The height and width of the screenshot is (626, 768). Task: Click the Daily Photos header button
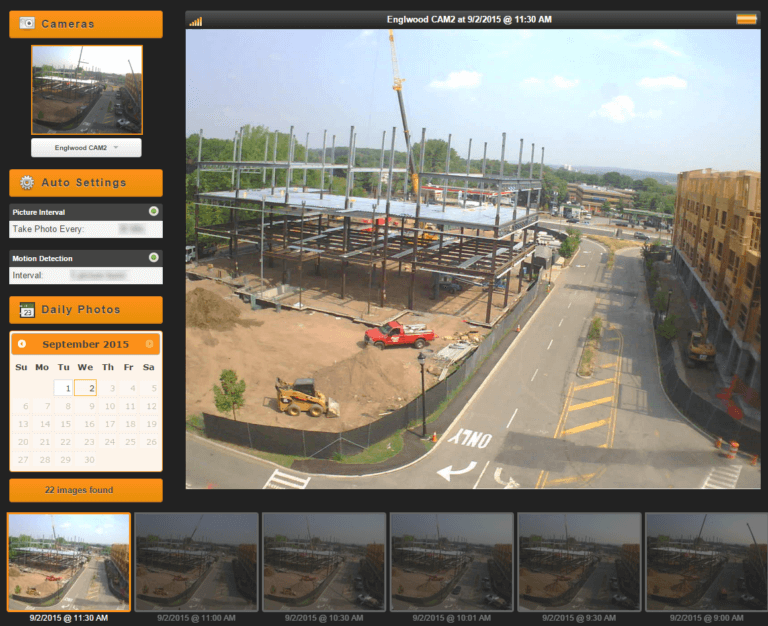[x=86, y=310]
